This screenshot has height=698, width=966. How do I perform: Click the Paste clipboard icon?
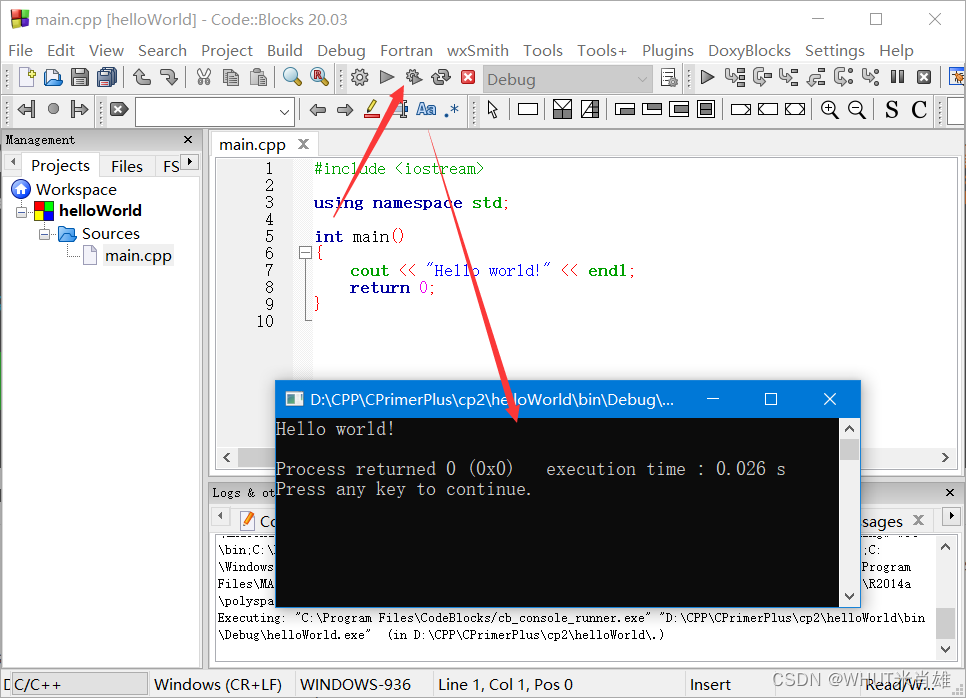click(x=258, y=78)
